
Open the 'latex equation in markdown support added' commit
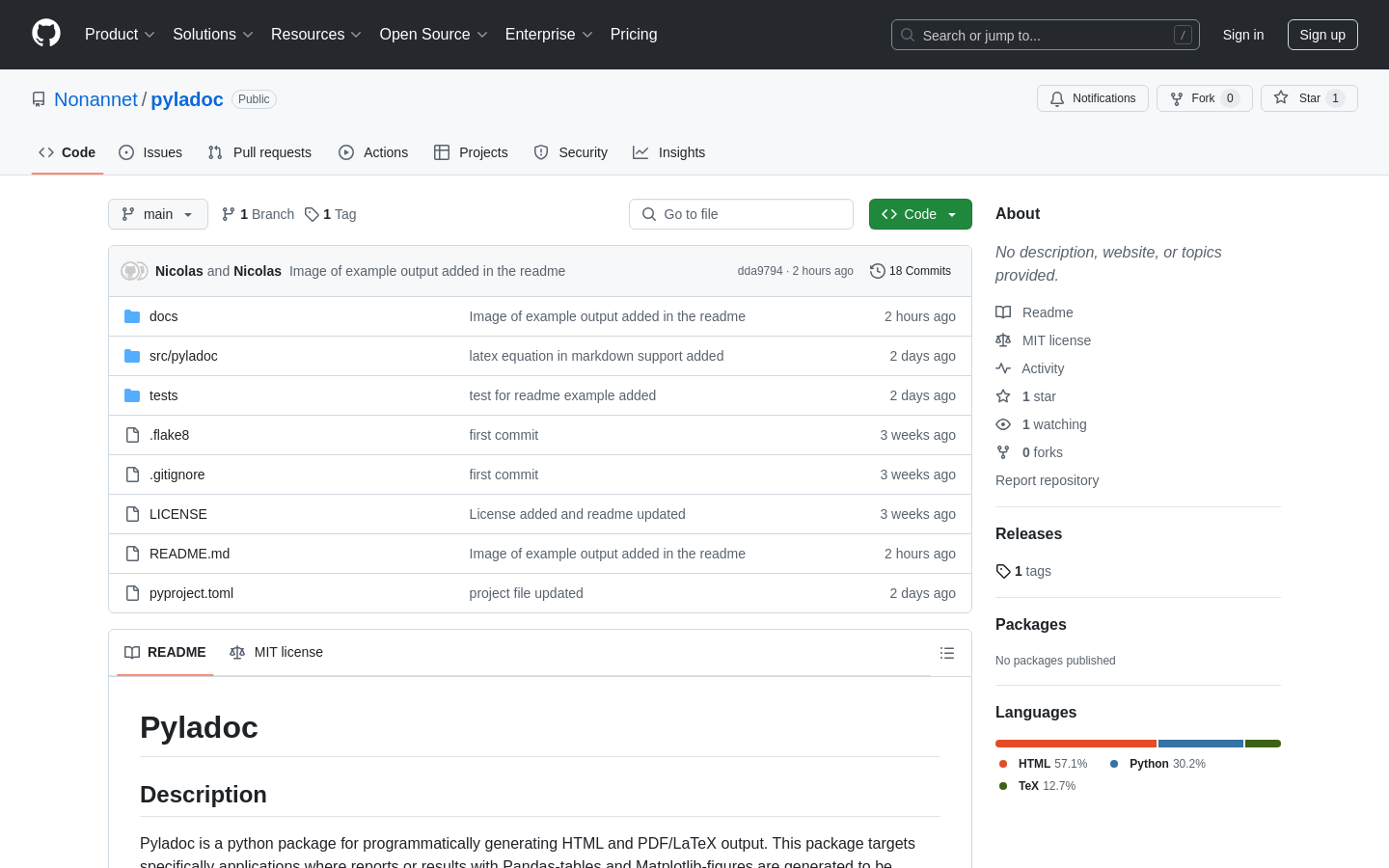pyautogui.click(x=596, y=356)
